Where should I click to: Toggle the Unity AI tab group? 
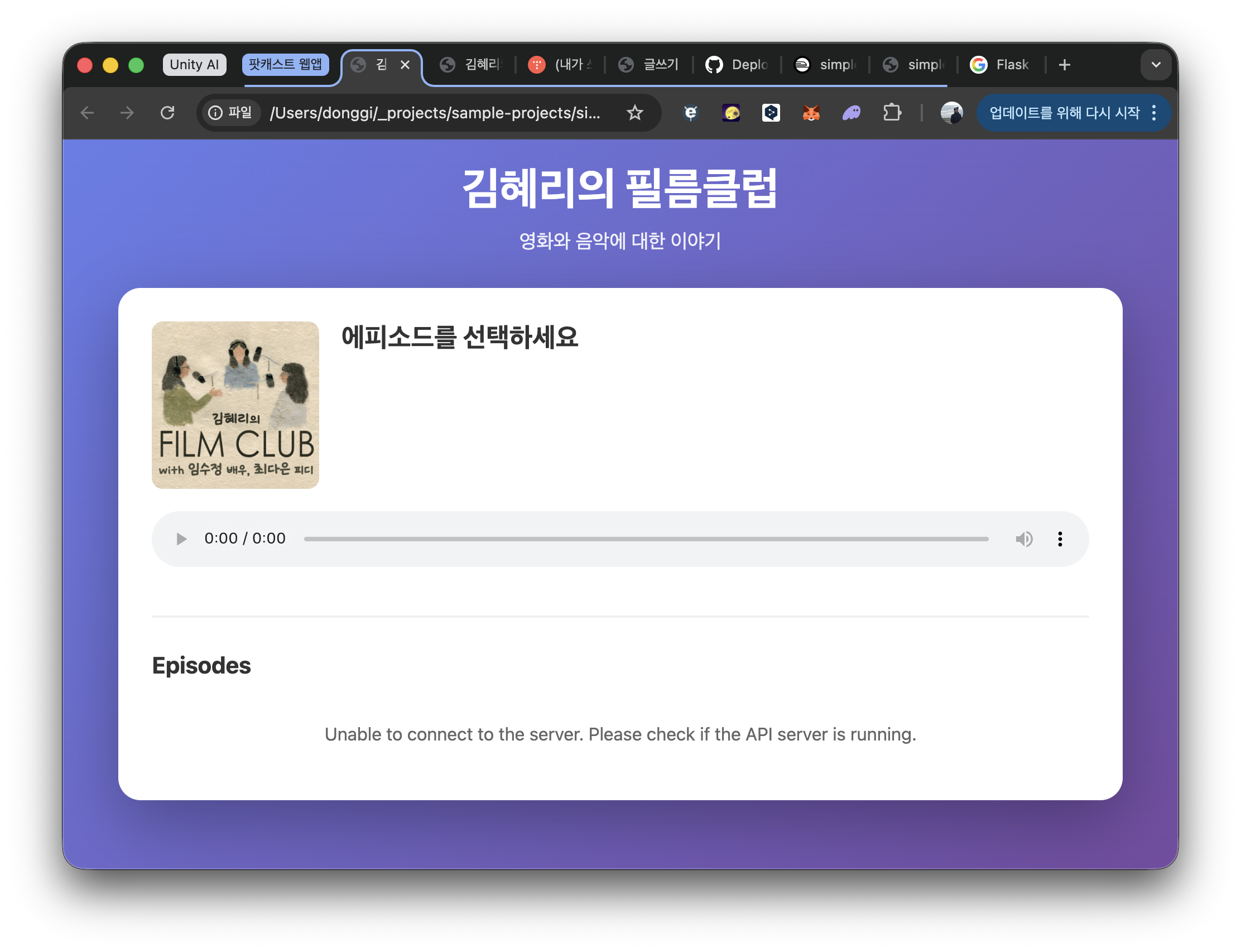pyautogui.click(x=194, y=65)
